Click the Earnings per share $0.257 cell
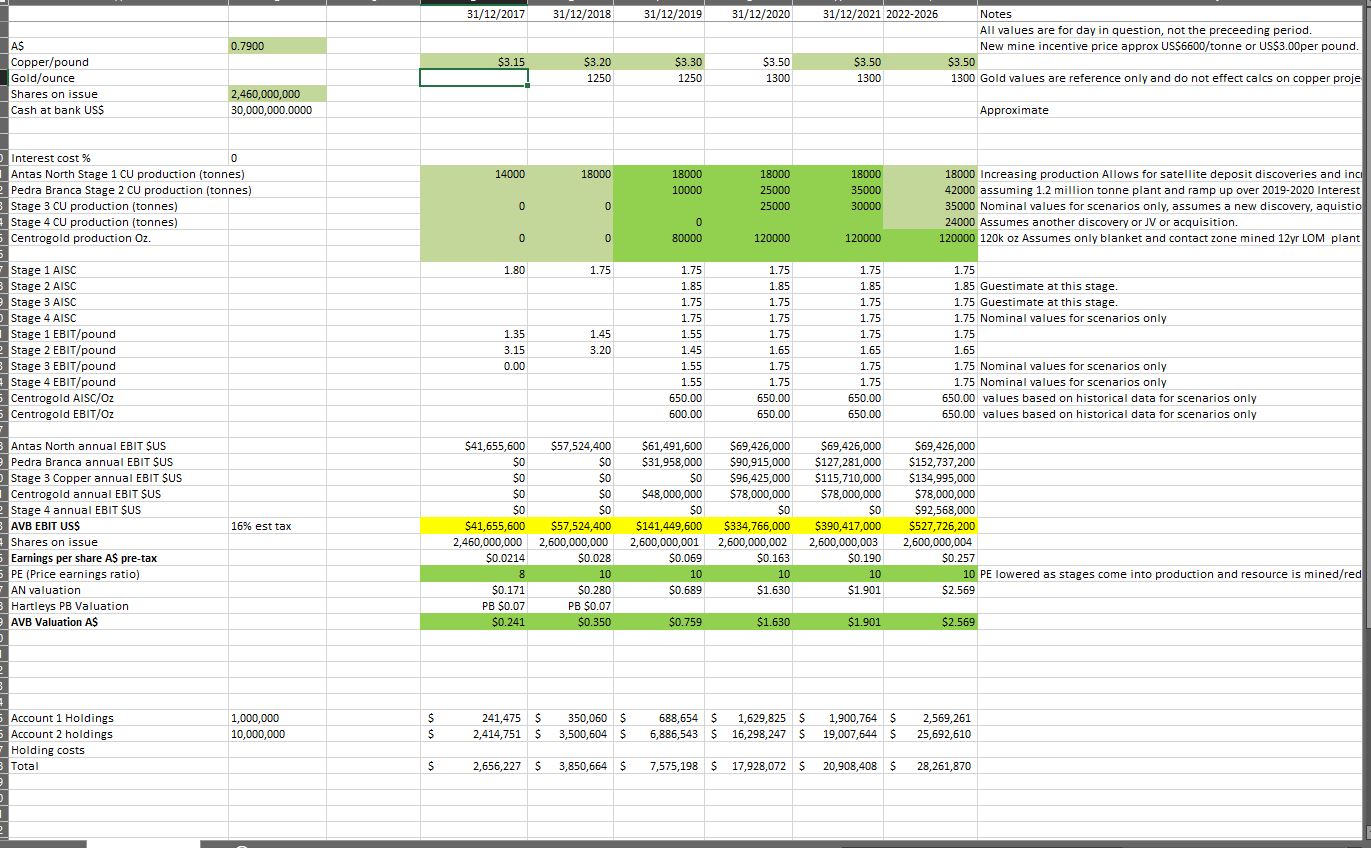This screenshot has height=848, width=1371. pos(931,558)
